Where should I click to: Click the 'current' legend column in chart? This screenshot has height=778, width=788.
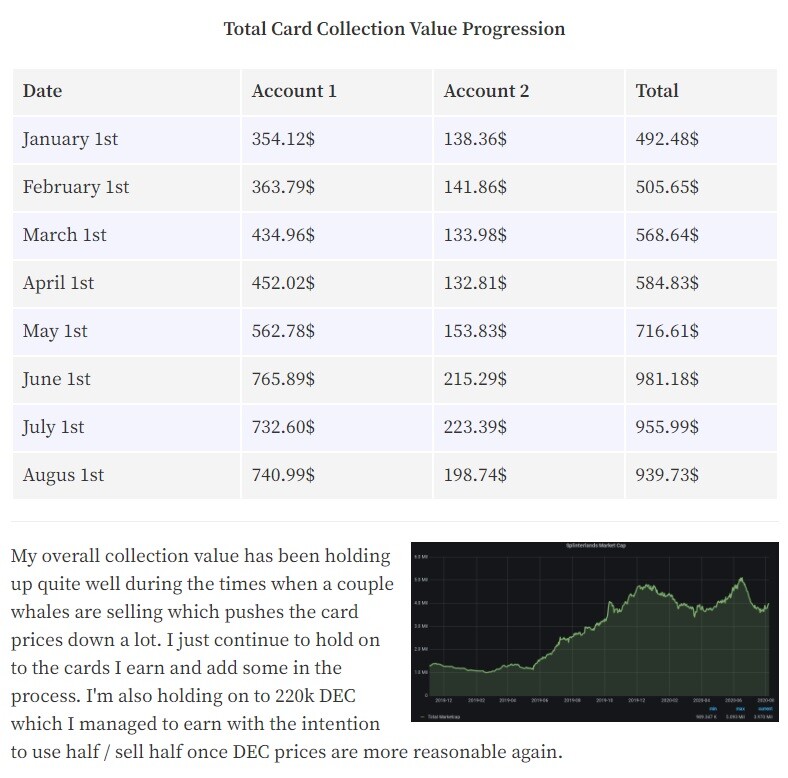tap(765, 709)
